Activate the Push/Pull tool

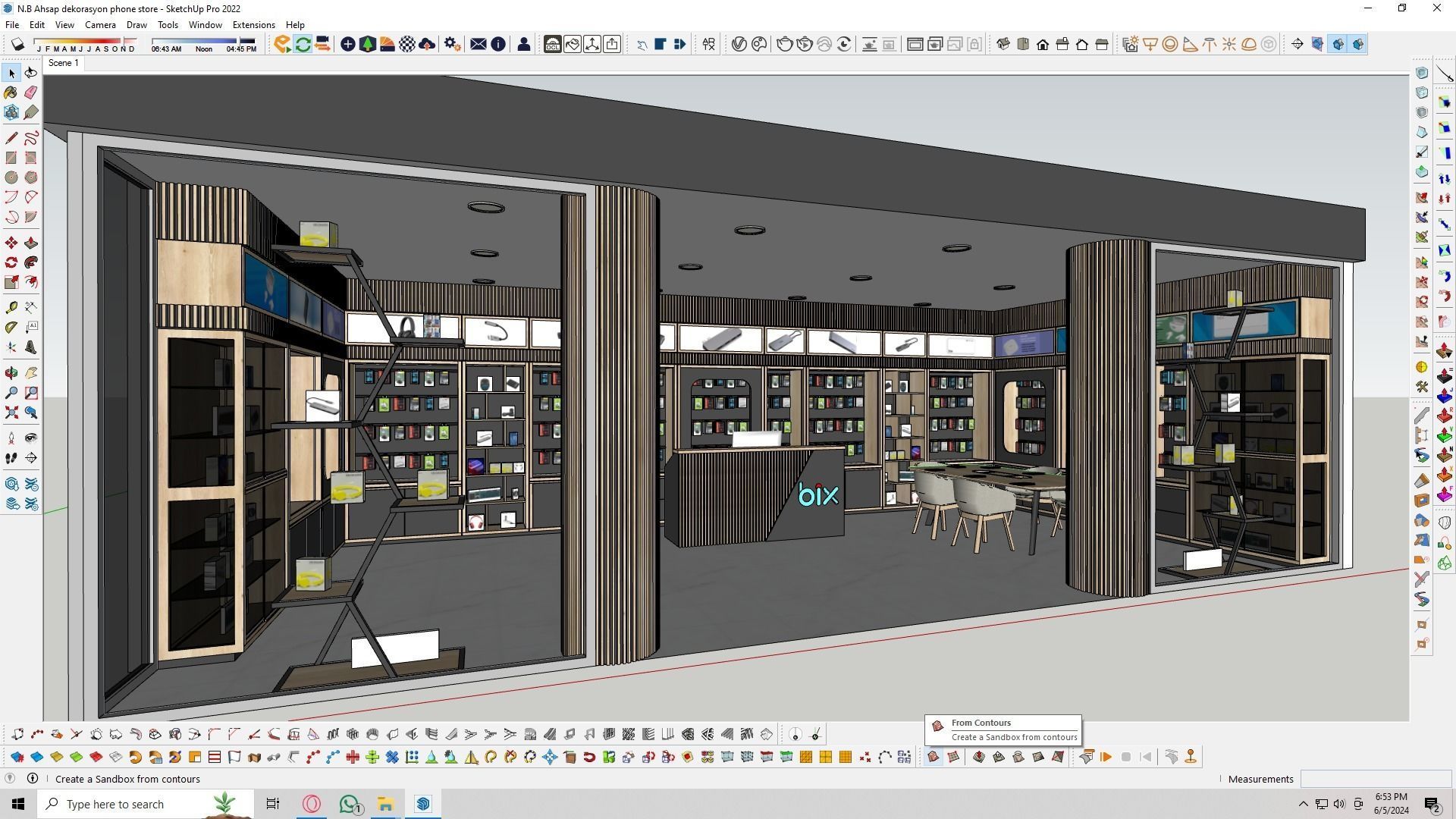pyautogui.click(x=31, y=243)
